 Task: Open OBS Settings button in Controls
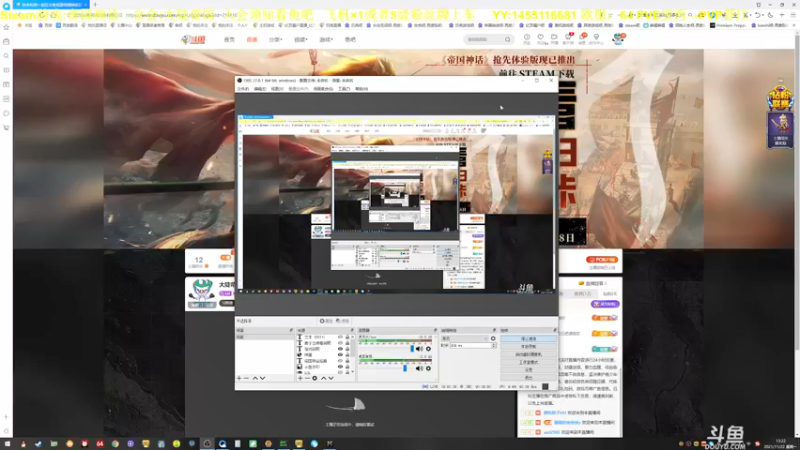click(528, 369)
